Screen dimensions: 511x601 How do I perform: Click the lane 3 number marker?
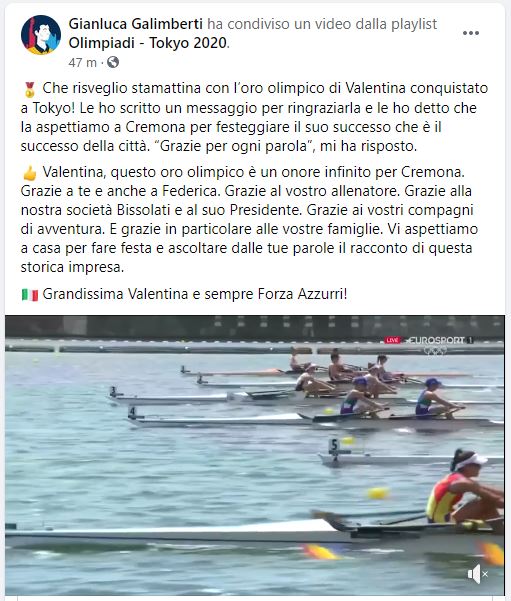pyautogui.click(x=113, y=391)
